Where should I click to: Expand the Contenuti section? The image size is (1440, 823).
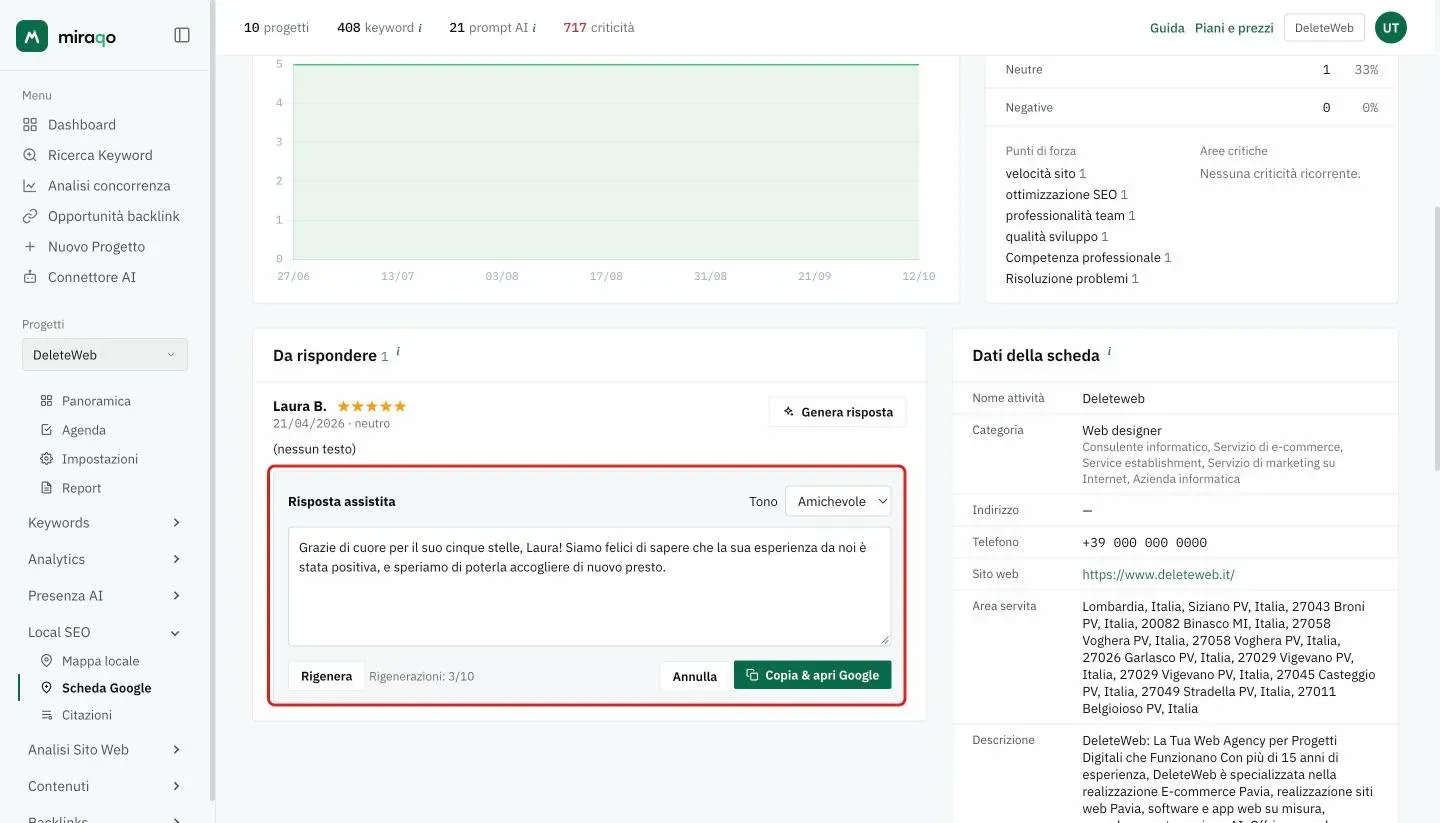coord(104,786)
